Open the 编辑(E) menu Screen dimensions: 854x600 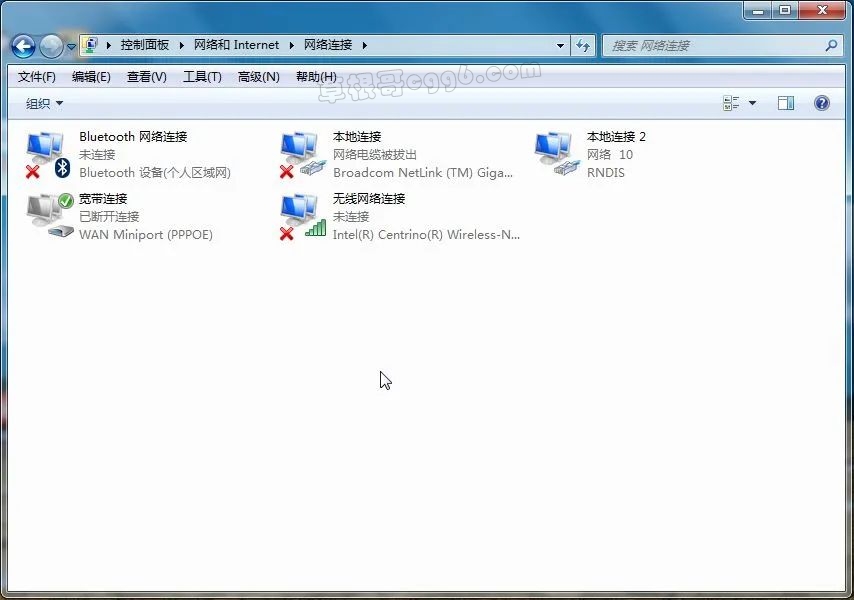pos(91,77)
